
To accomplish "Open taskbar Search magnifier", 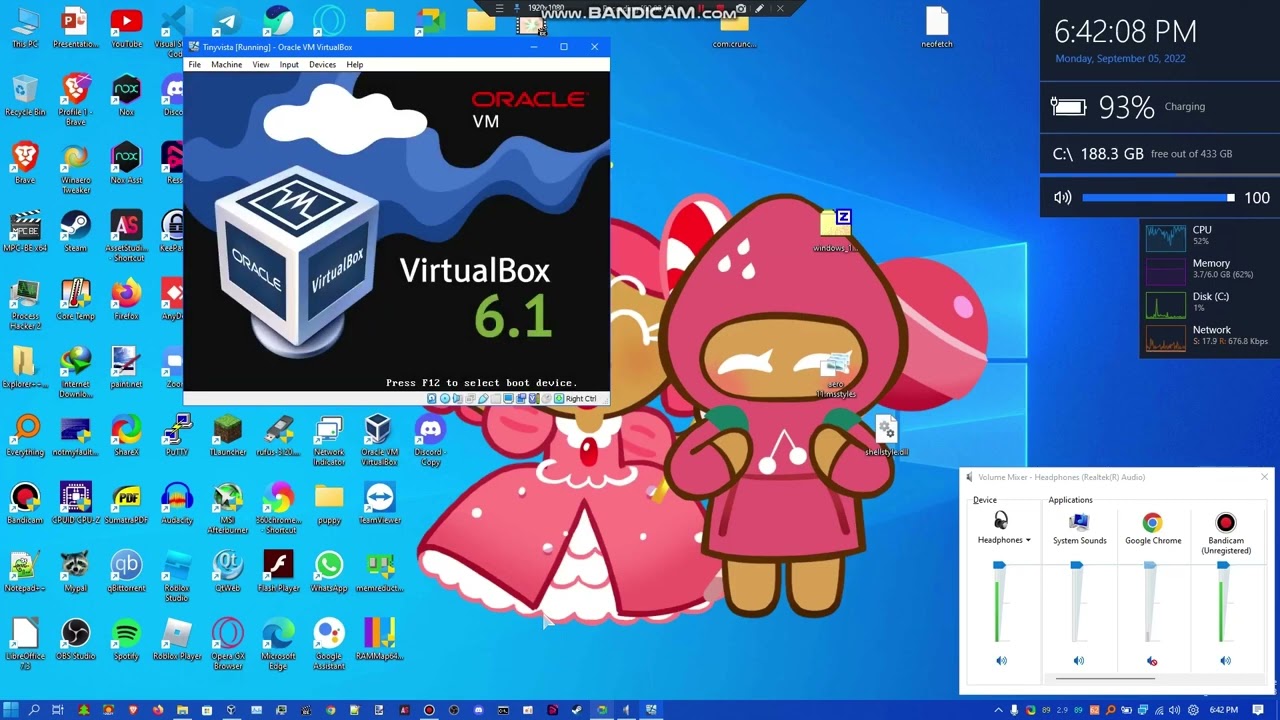I will 34,710.
